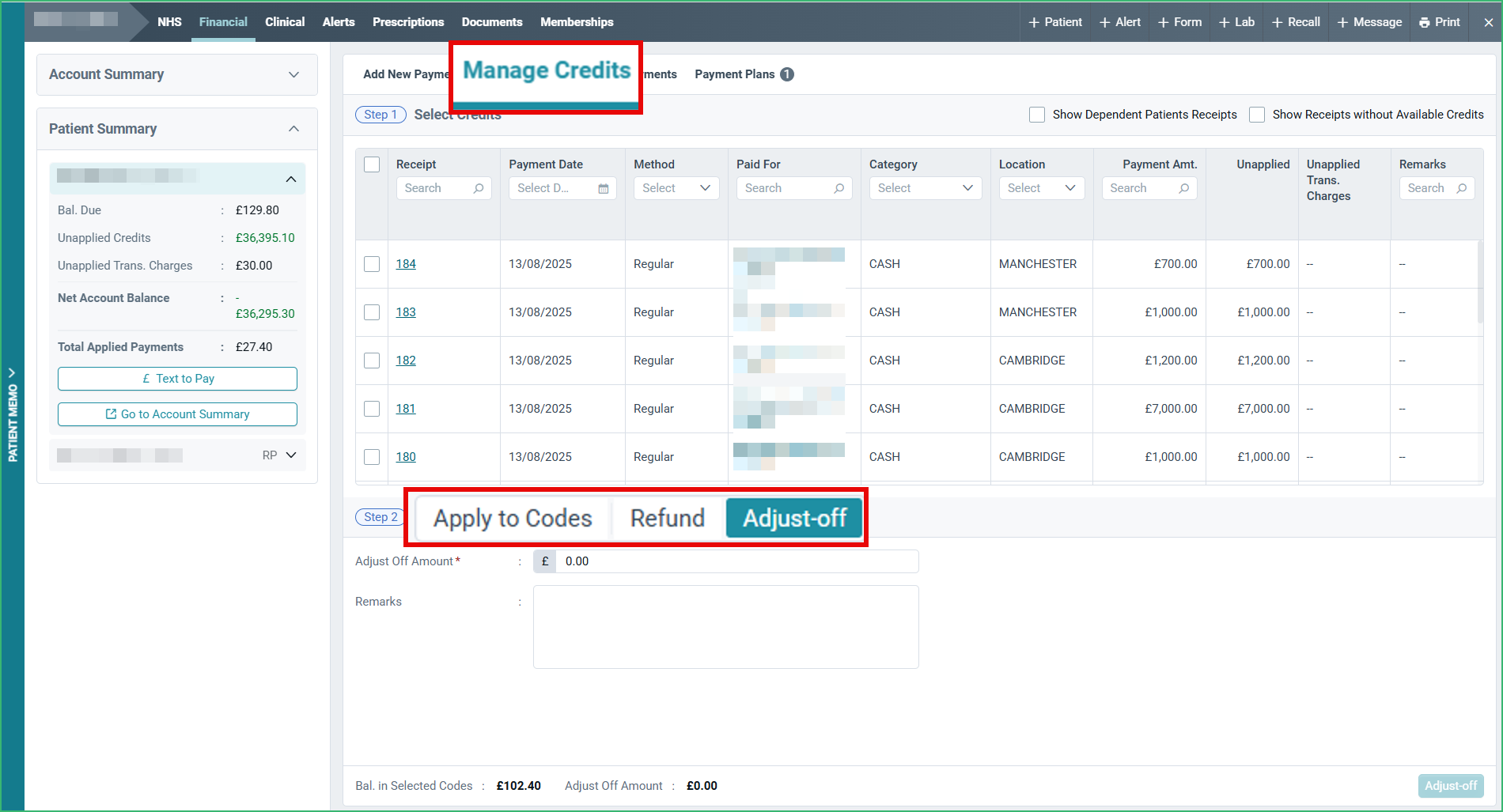Click the Remarks column search field
Screen dimensions: 1503x812
[x=1437, y=188]
